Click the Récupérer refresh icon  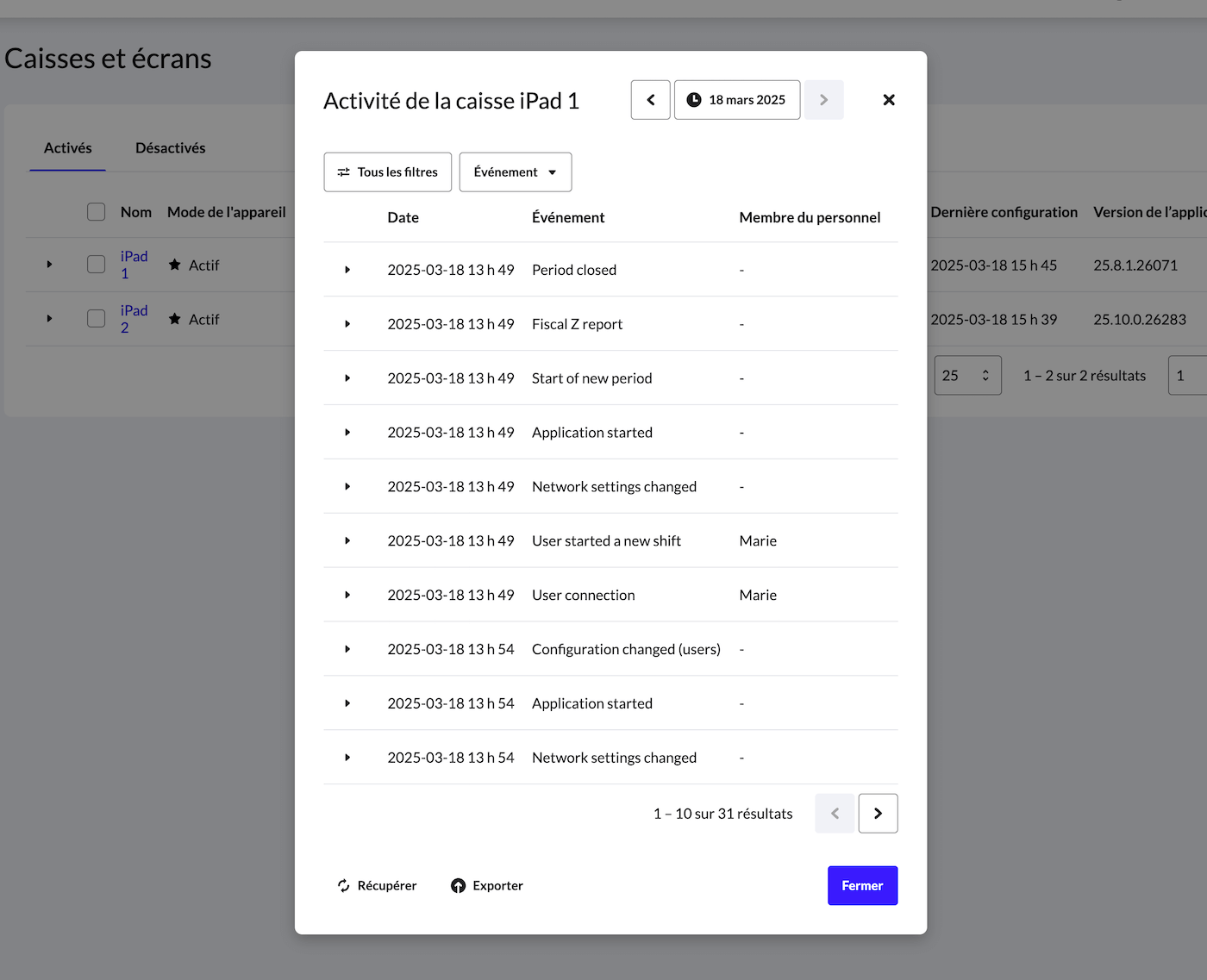tap(343, 885)
